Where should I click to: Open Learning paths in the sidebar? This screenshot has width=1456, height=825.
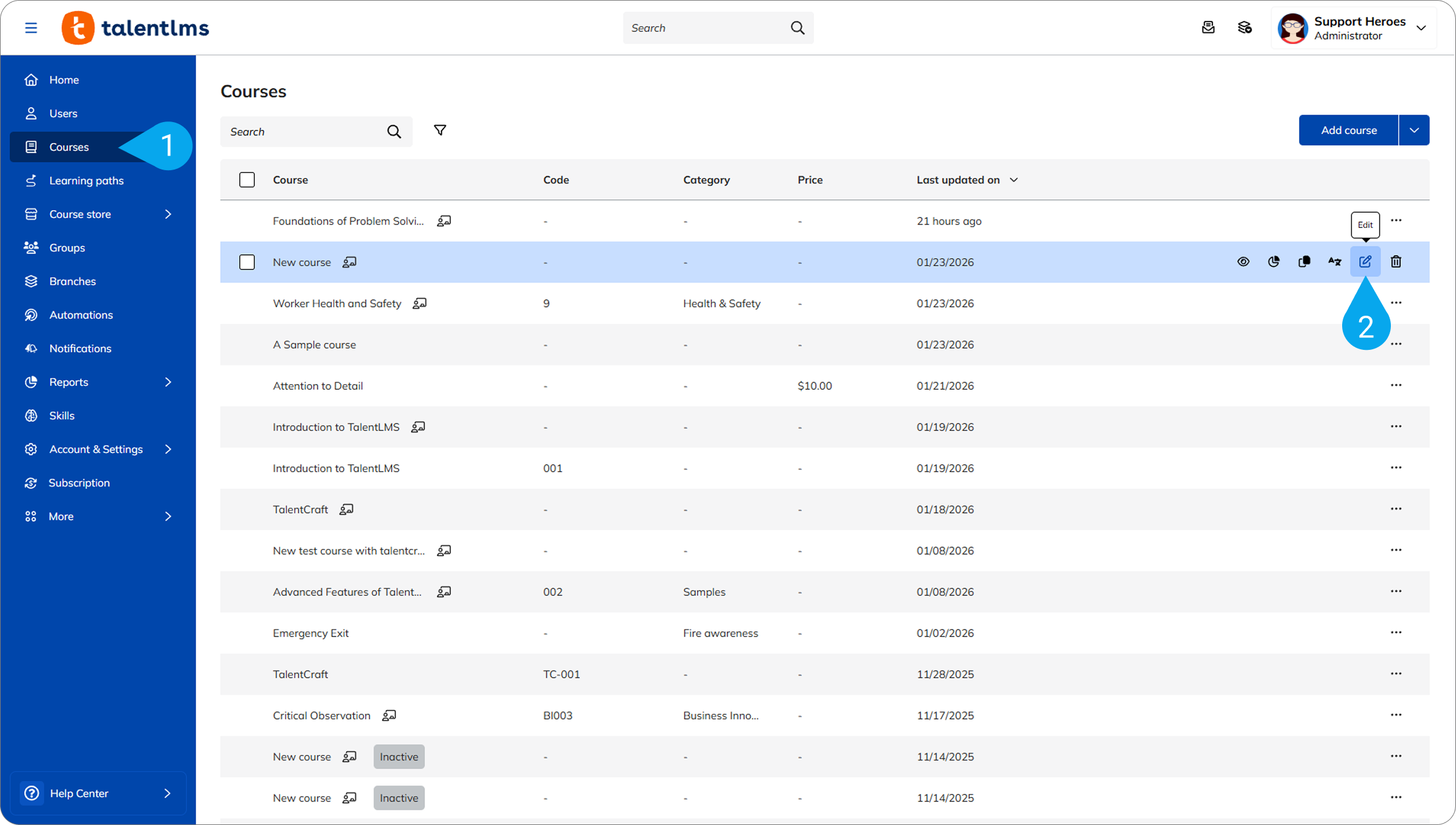[87, 181]
